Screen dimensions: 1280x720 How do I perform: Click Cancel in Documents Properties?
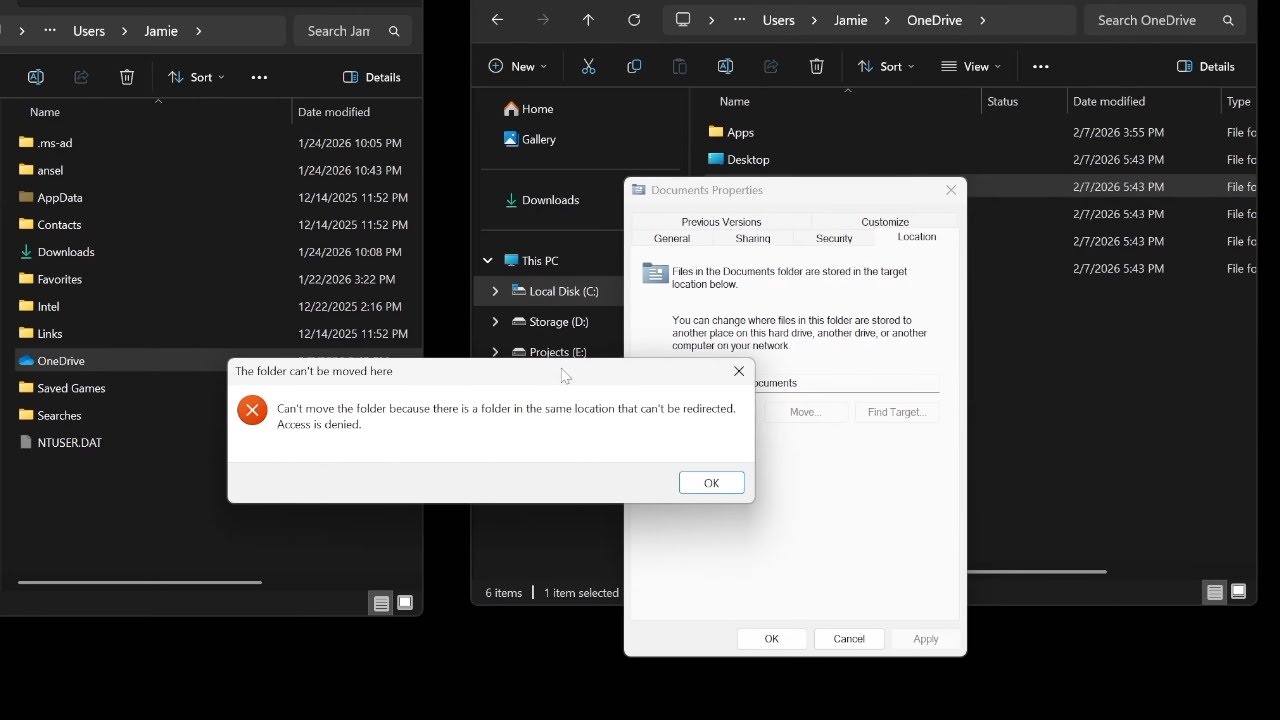click(x=849, y=639)
